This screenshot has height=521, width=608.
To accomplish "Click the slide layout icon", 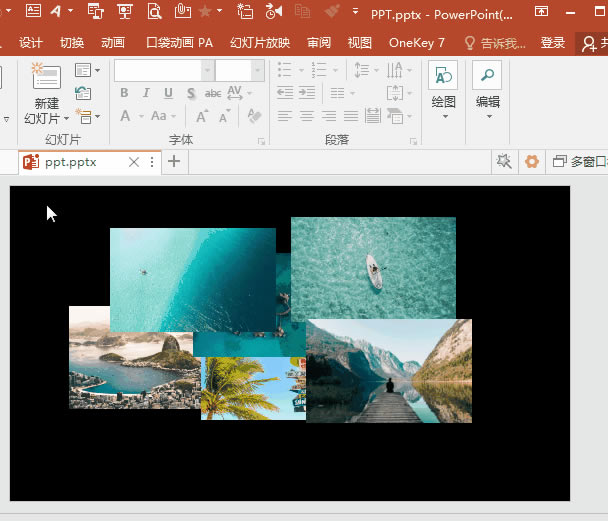I will 82,70.
